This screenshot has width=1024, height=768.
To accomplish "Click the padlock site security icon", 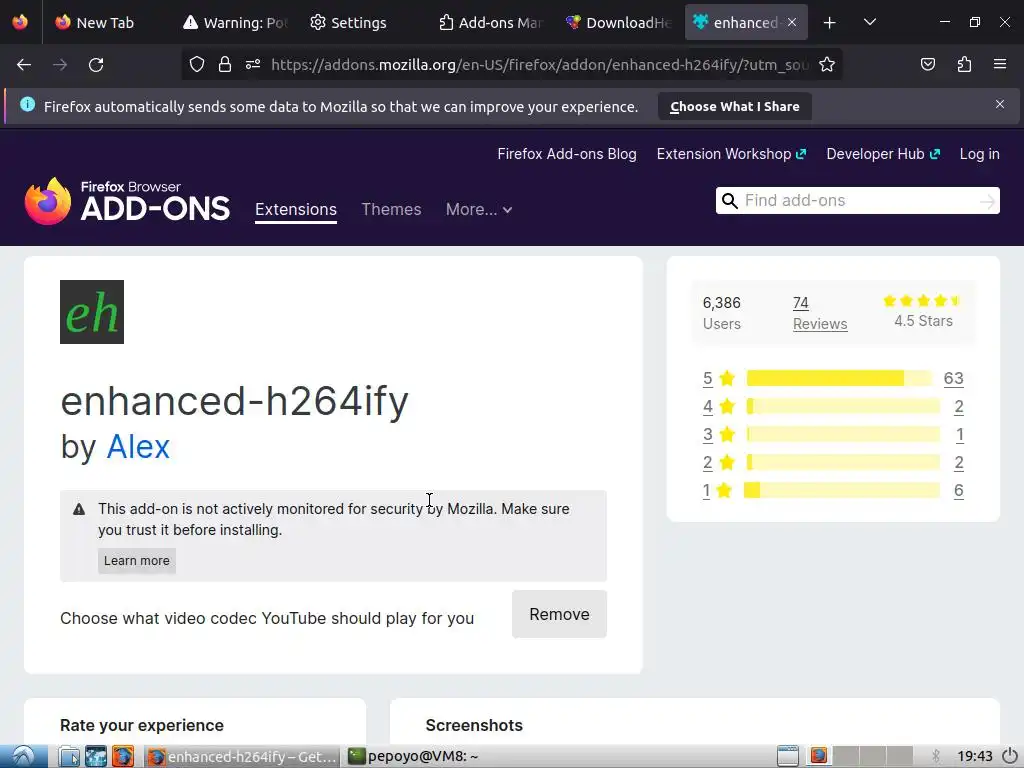I will click(x=225, y=65).
